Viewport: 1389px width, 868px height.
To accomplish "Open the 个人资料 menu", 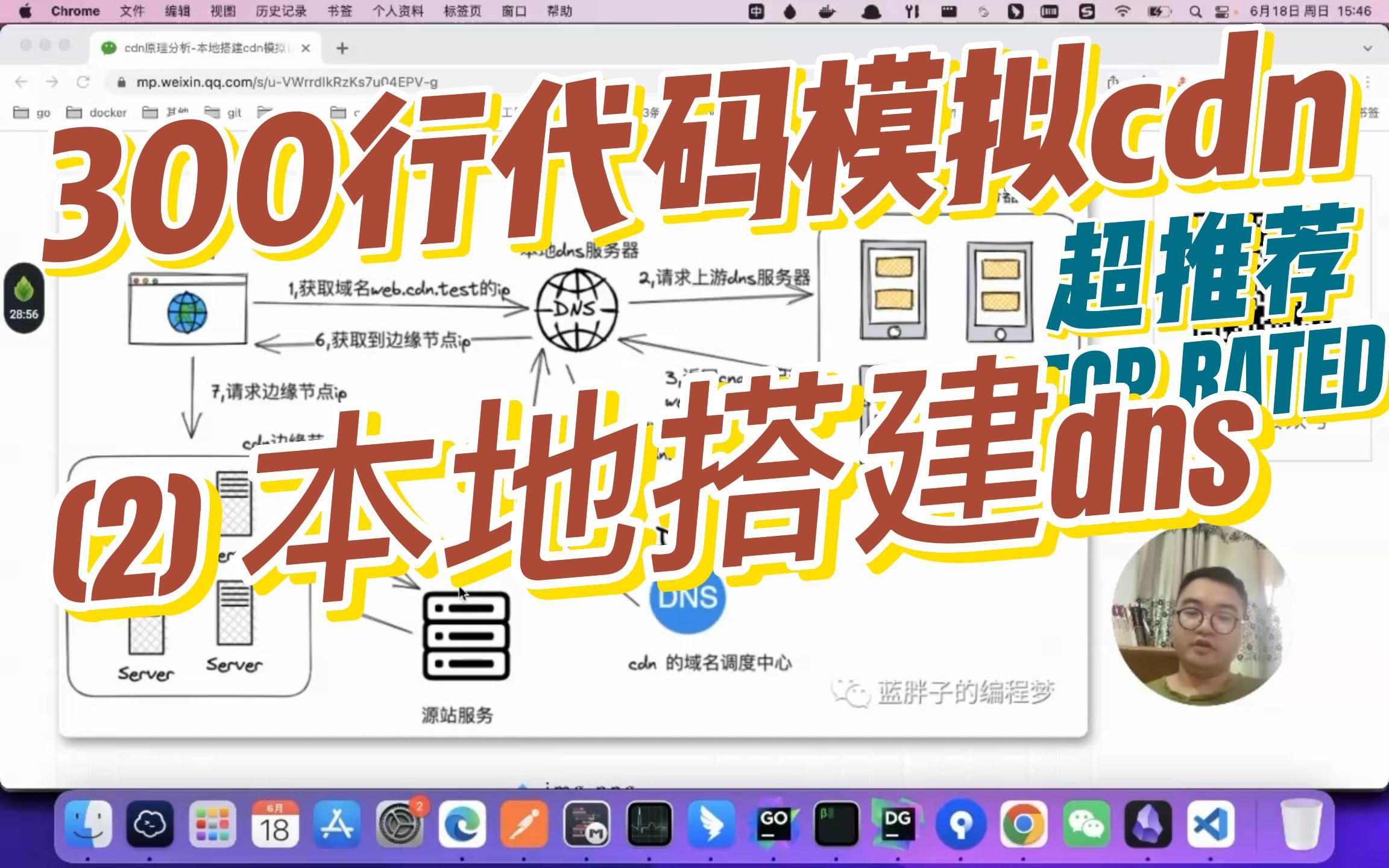I will (398, 11).
